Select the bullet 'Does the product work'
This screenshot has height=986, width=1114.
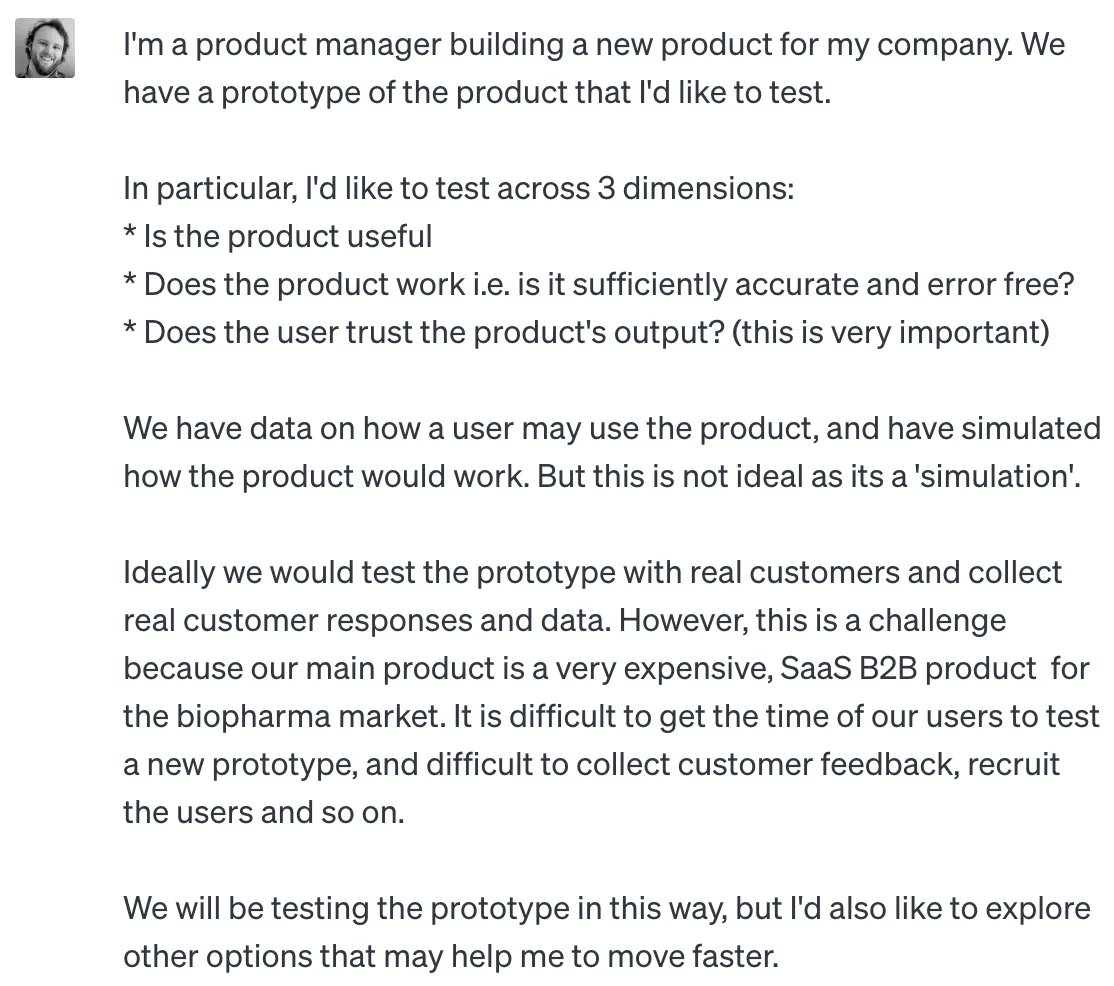tap(599, 285)
